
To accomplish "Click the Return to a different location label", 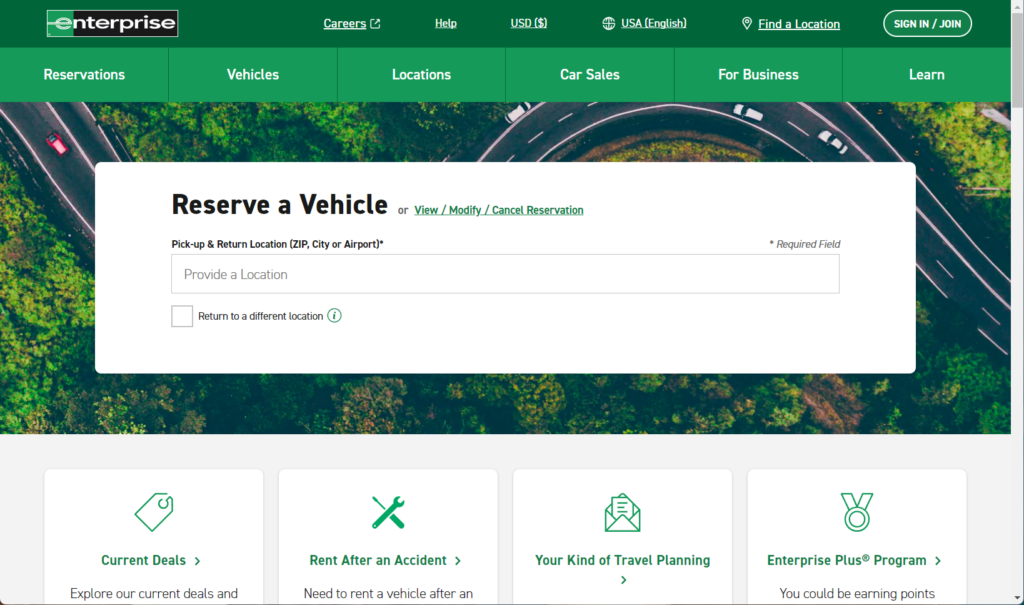I will 261,316.
